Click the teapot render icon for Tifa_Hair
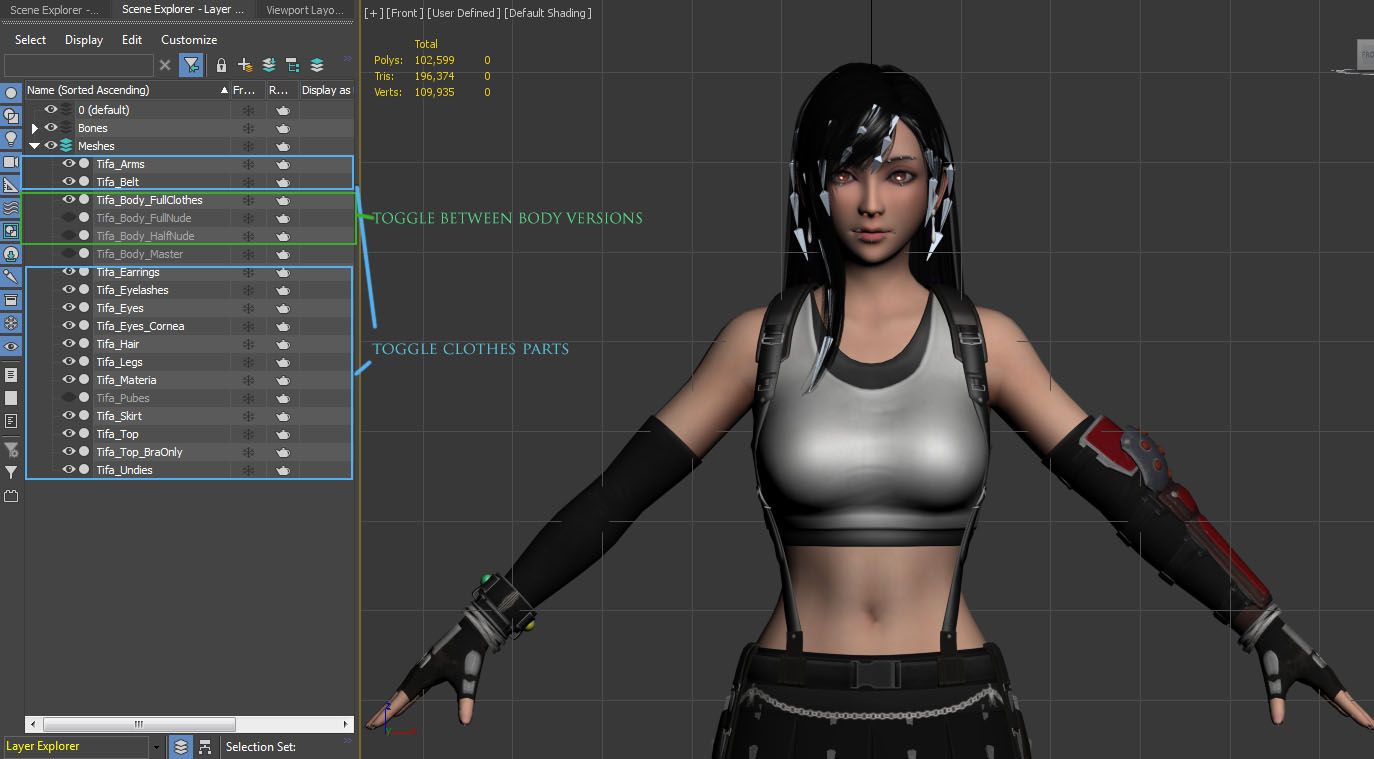Image resolution: width=1374 pixels, height=759 pixels. (x=283, y=344)
